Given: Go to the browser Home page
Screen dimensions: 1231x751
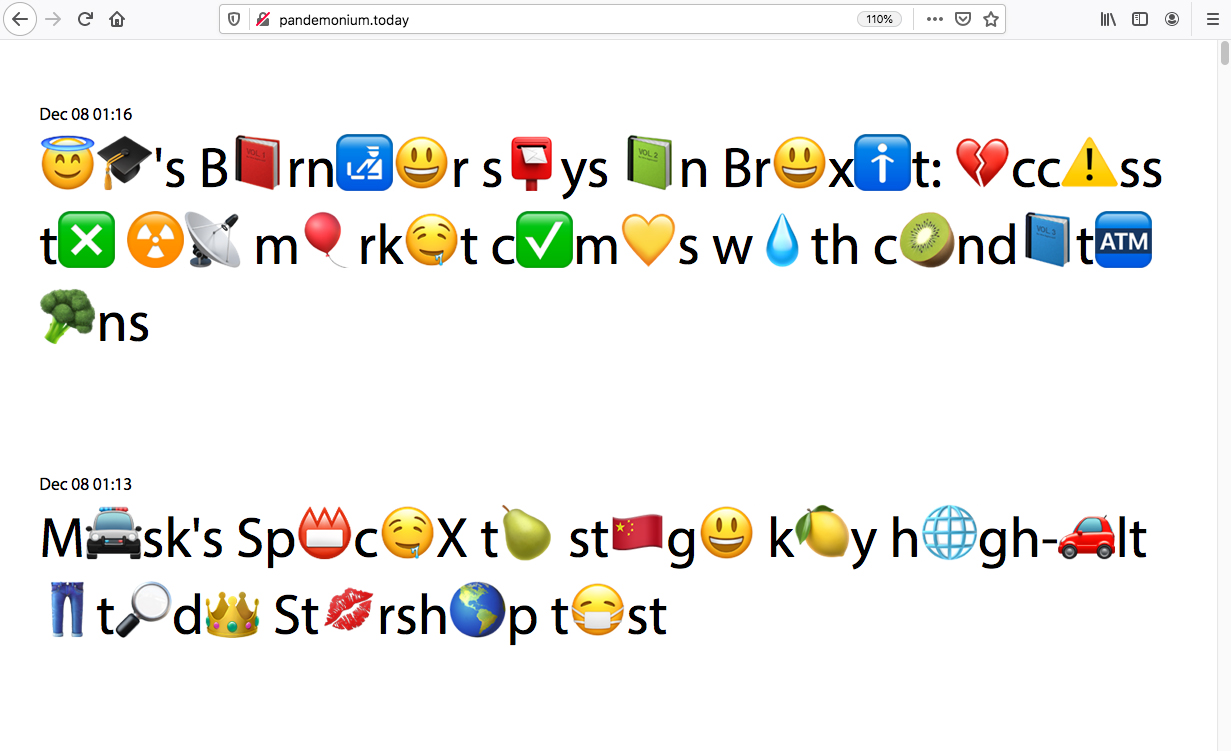Looking at the screenshot, I should (118, 19).
